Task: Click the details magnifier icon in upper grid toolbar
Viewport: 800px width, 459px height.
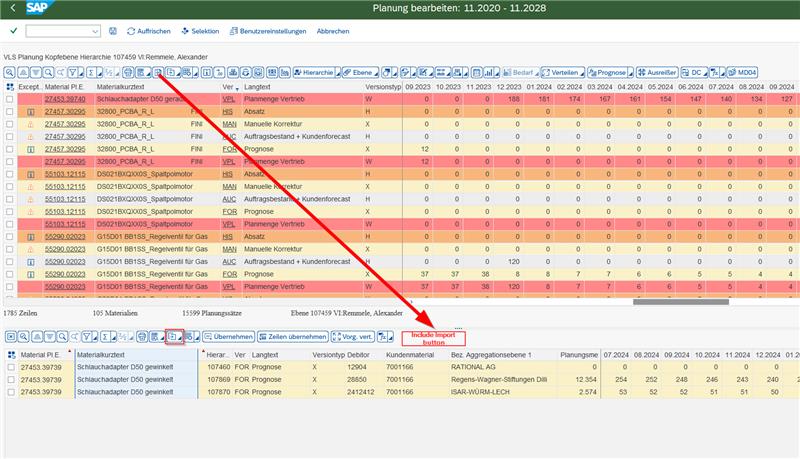Action: (x=9, y=73)
